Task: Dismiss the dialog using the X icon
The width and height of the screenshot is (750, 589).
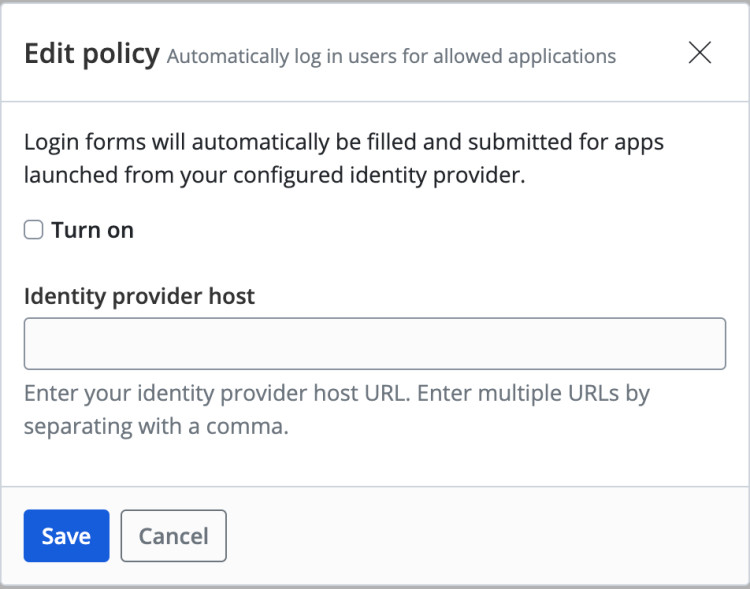Action: [700, 53]
